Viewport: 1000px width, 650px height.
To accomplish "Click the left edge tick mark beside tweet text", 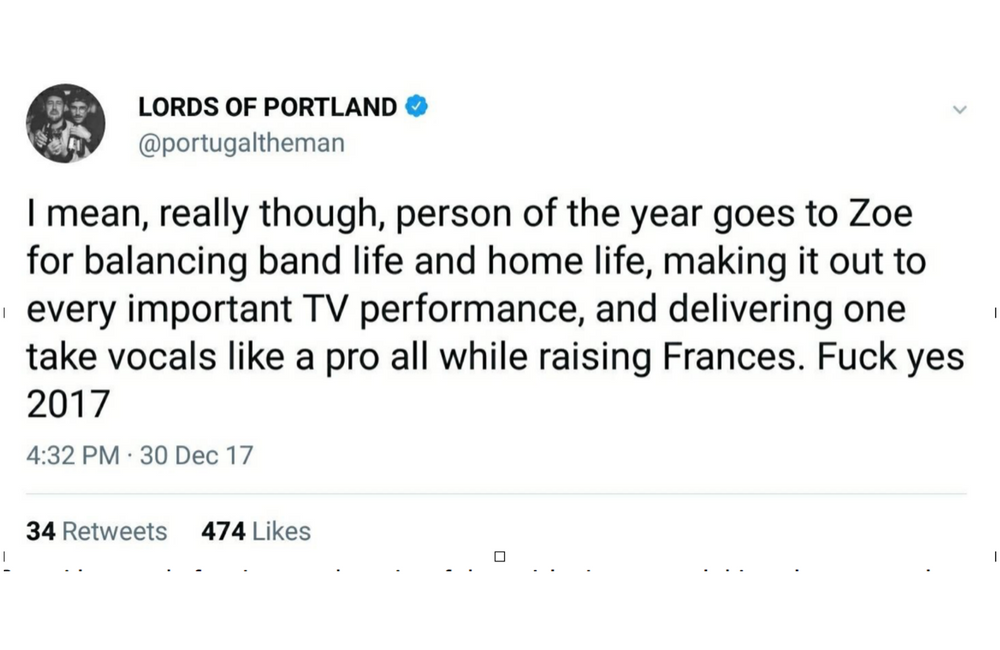I will (4, 313).
